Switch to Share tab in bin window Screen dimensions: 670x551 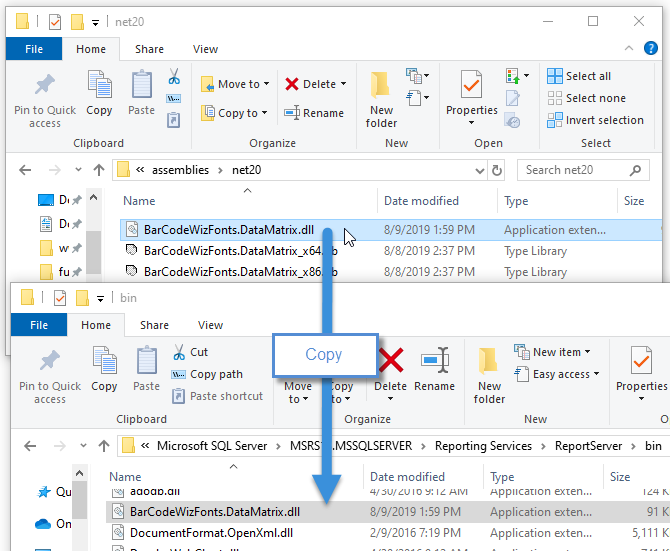pos(154,325)
